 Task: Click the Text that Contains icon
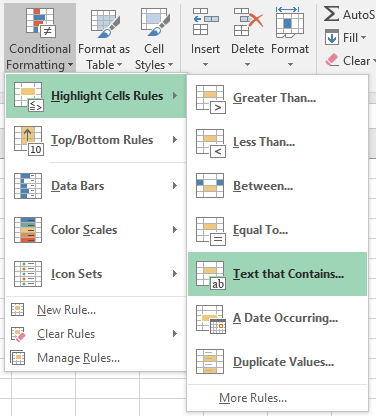211,275
